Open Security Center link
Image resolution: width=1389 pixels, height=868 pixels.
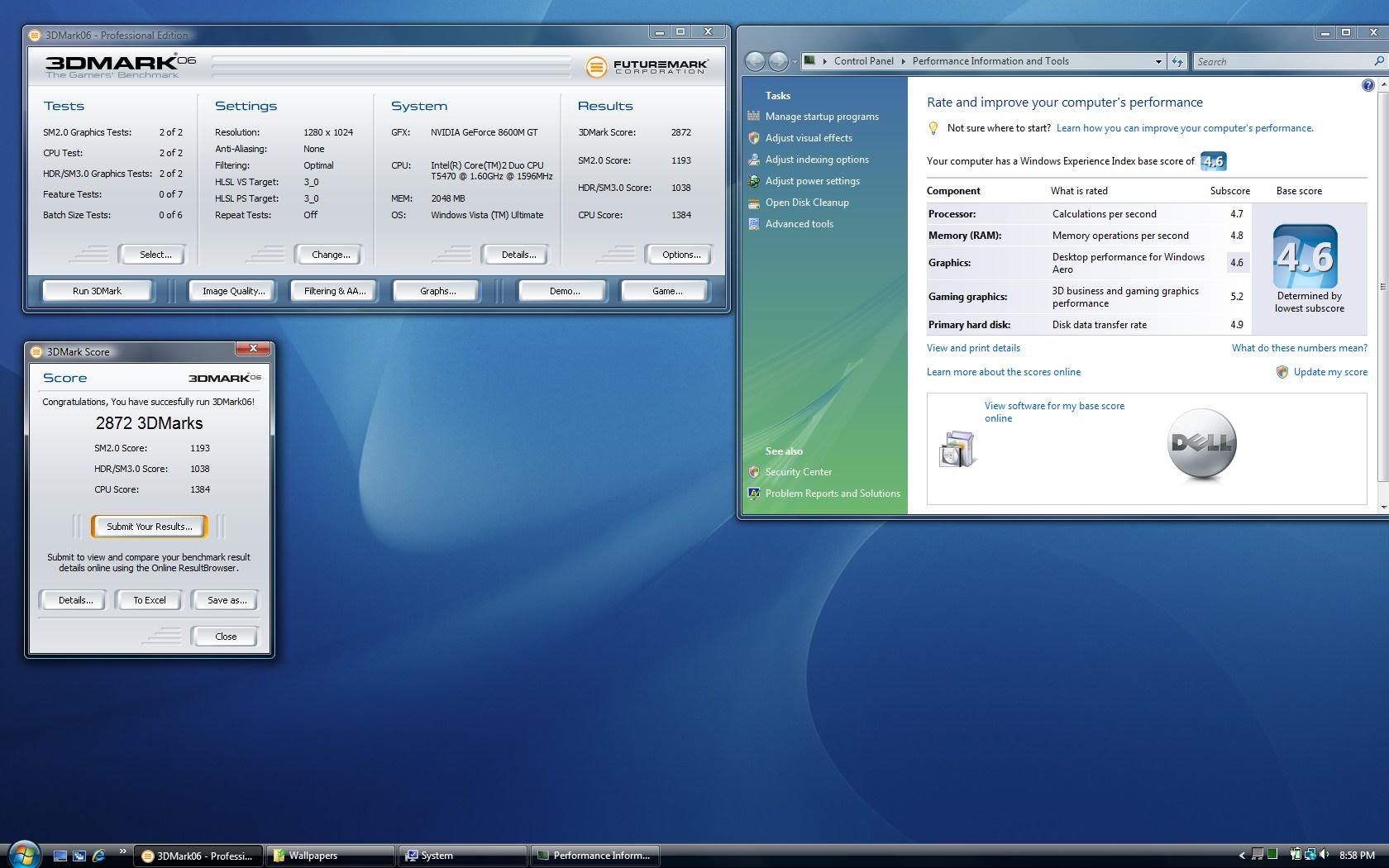click(x=798, y=472)
